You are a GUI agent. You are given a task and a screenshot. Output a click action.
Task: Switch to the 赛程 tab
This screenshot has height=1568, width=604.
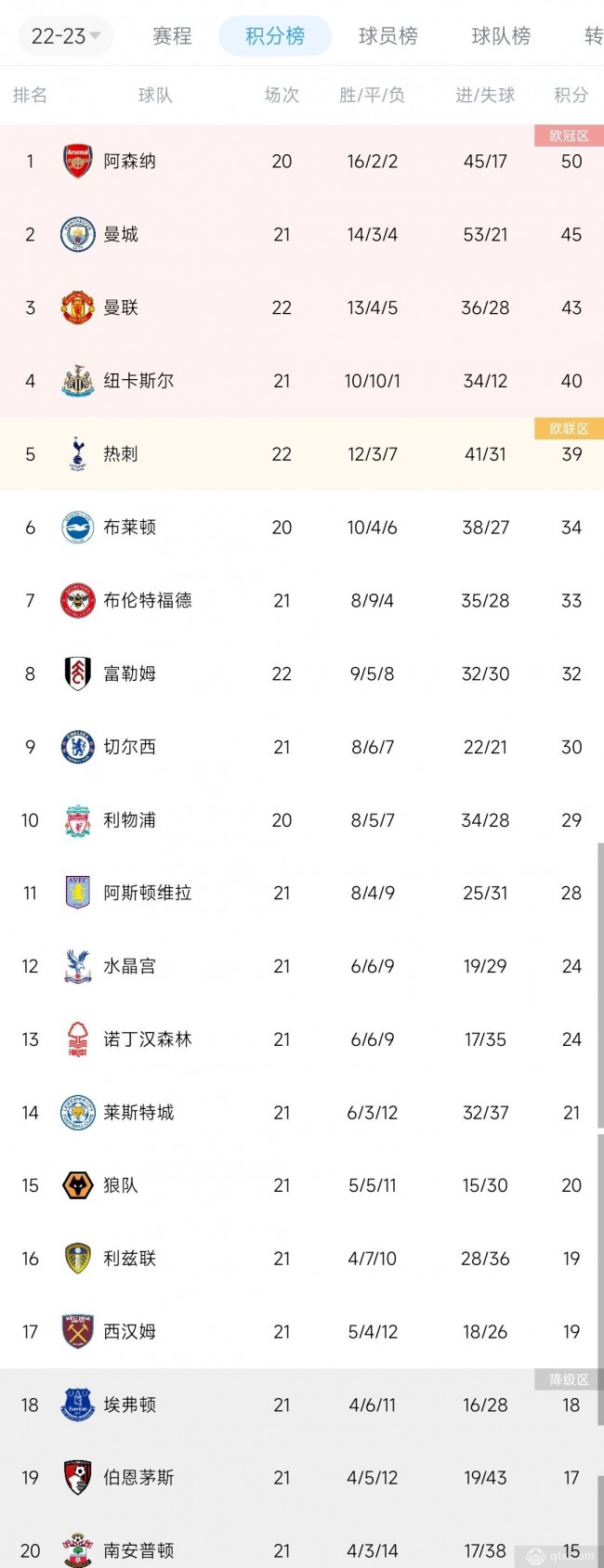click(x=172, y=36)
